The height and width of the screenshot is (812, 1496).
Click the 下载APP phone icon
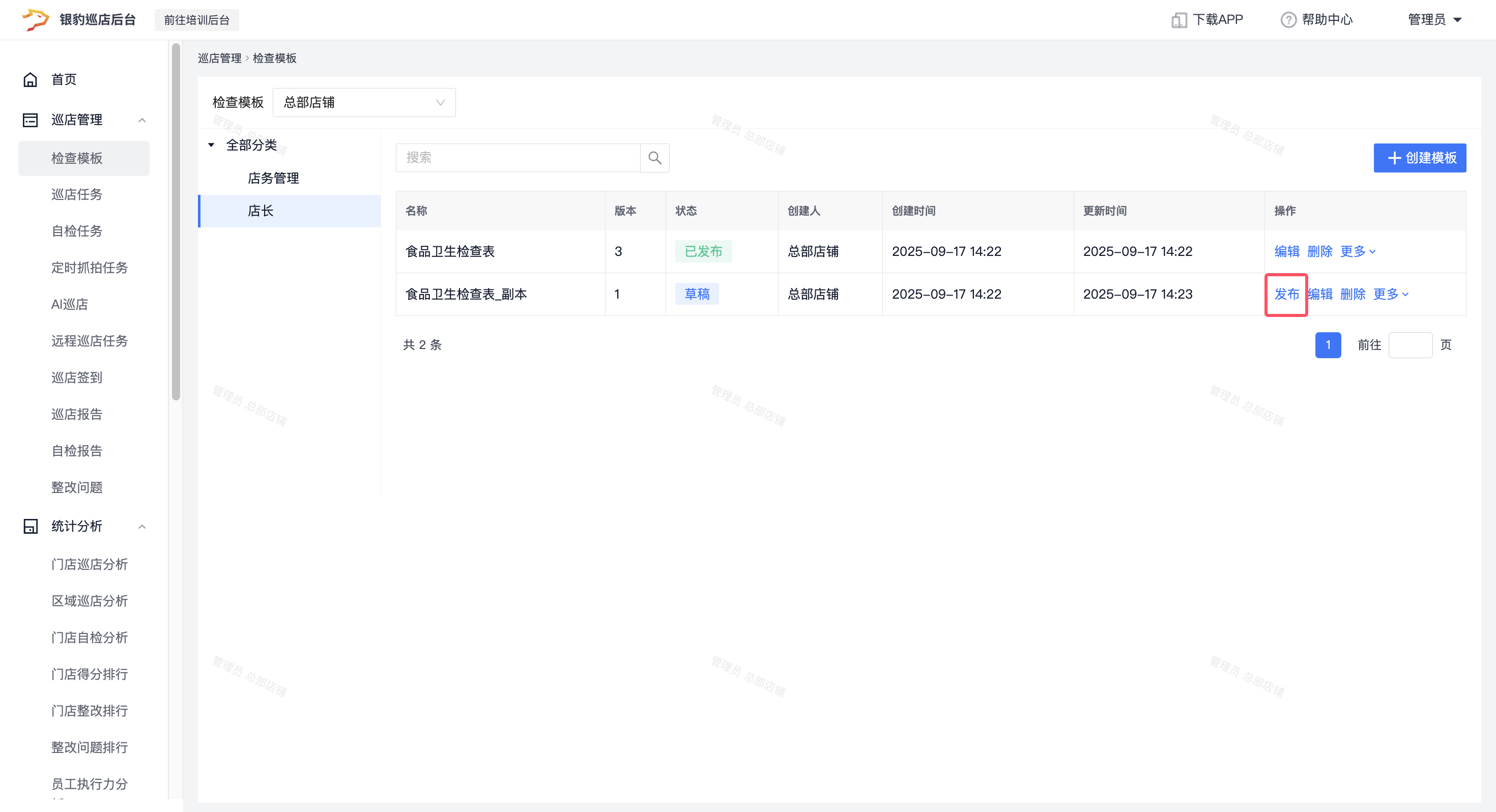pyautogui.click(x=1178, y=20)
